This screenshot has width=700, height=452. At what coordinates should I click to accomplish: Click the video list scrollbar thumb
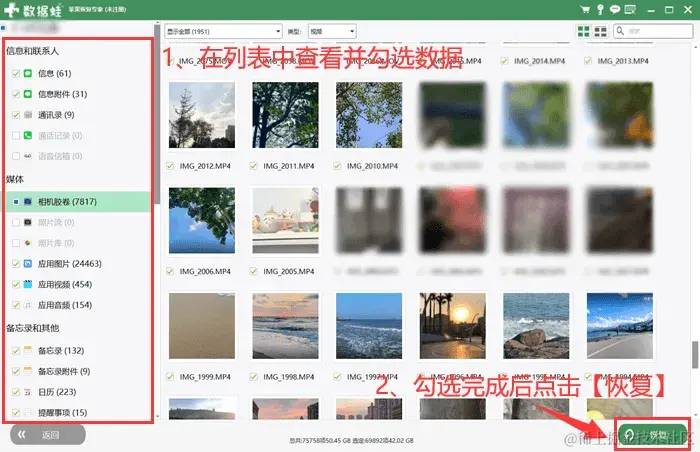click(x=695, y=355)
